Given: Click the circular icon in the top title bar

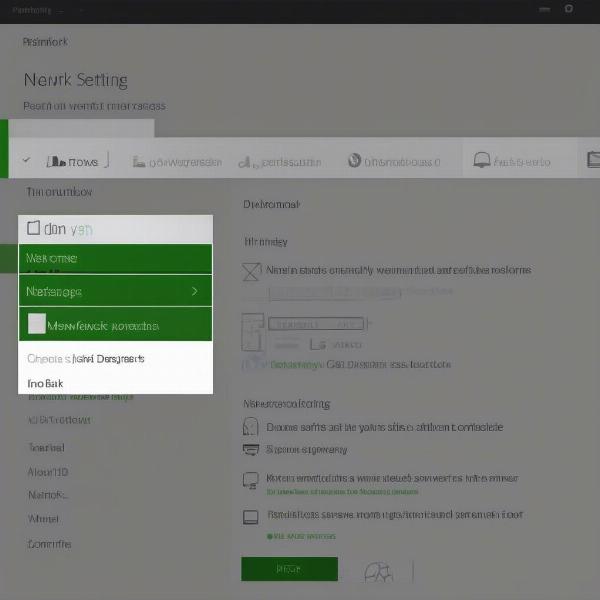Looking at the screenshot, I should [x=569, y=8].
